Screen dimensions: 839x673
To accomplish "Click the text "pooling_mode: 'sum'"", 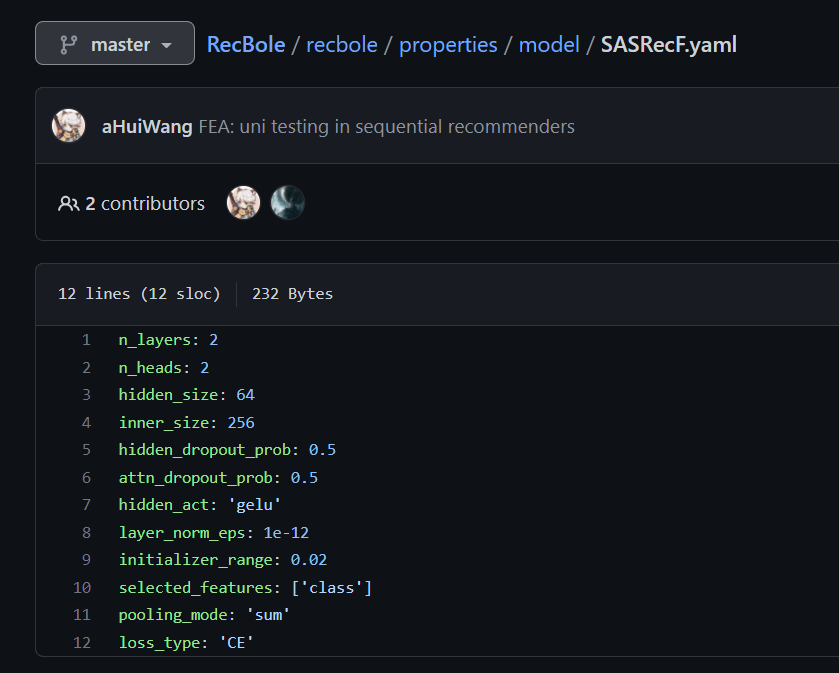I will [x=204, y=616].
